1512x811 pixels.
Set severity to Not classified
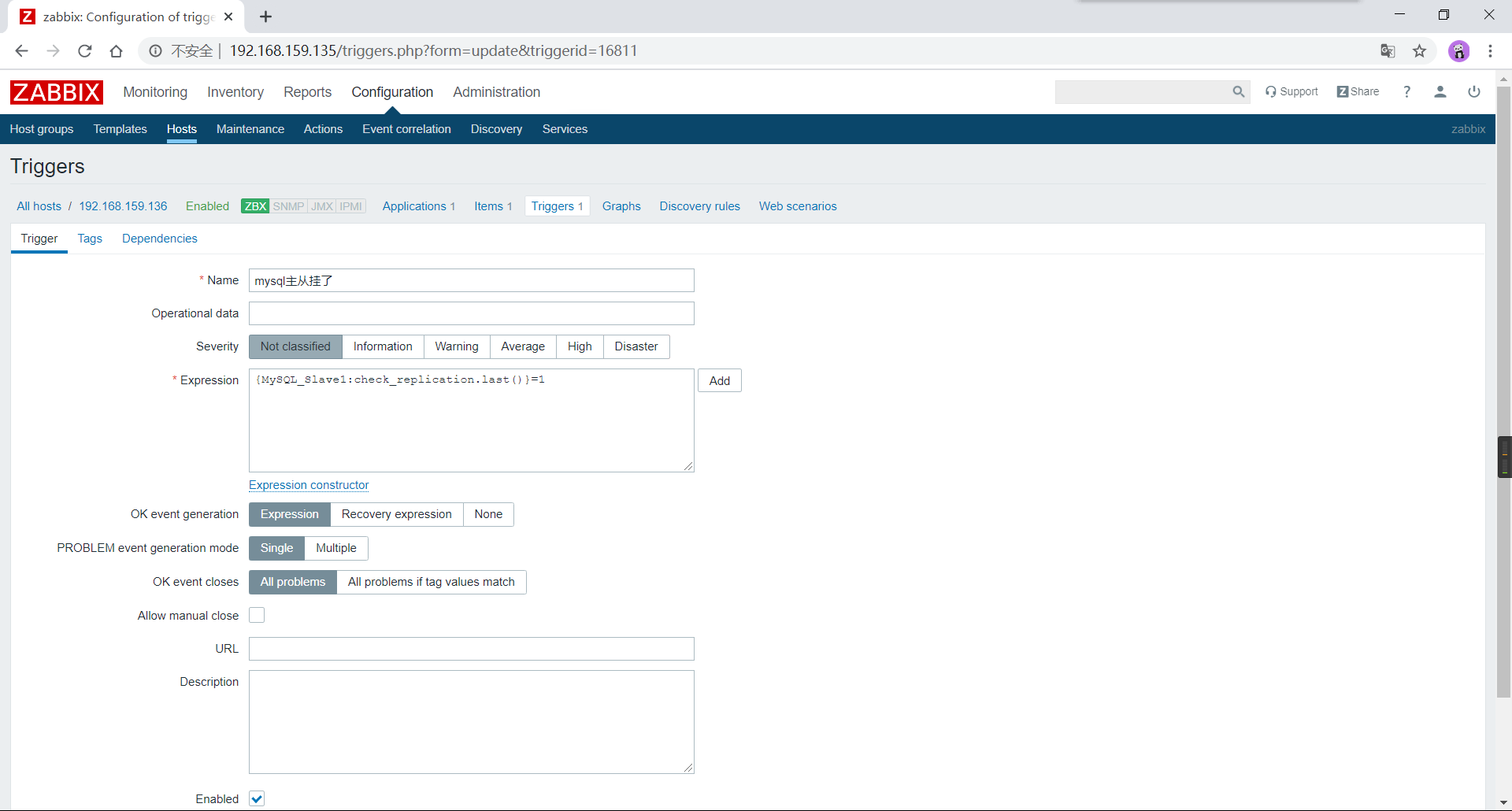click(x=295, y=346)
